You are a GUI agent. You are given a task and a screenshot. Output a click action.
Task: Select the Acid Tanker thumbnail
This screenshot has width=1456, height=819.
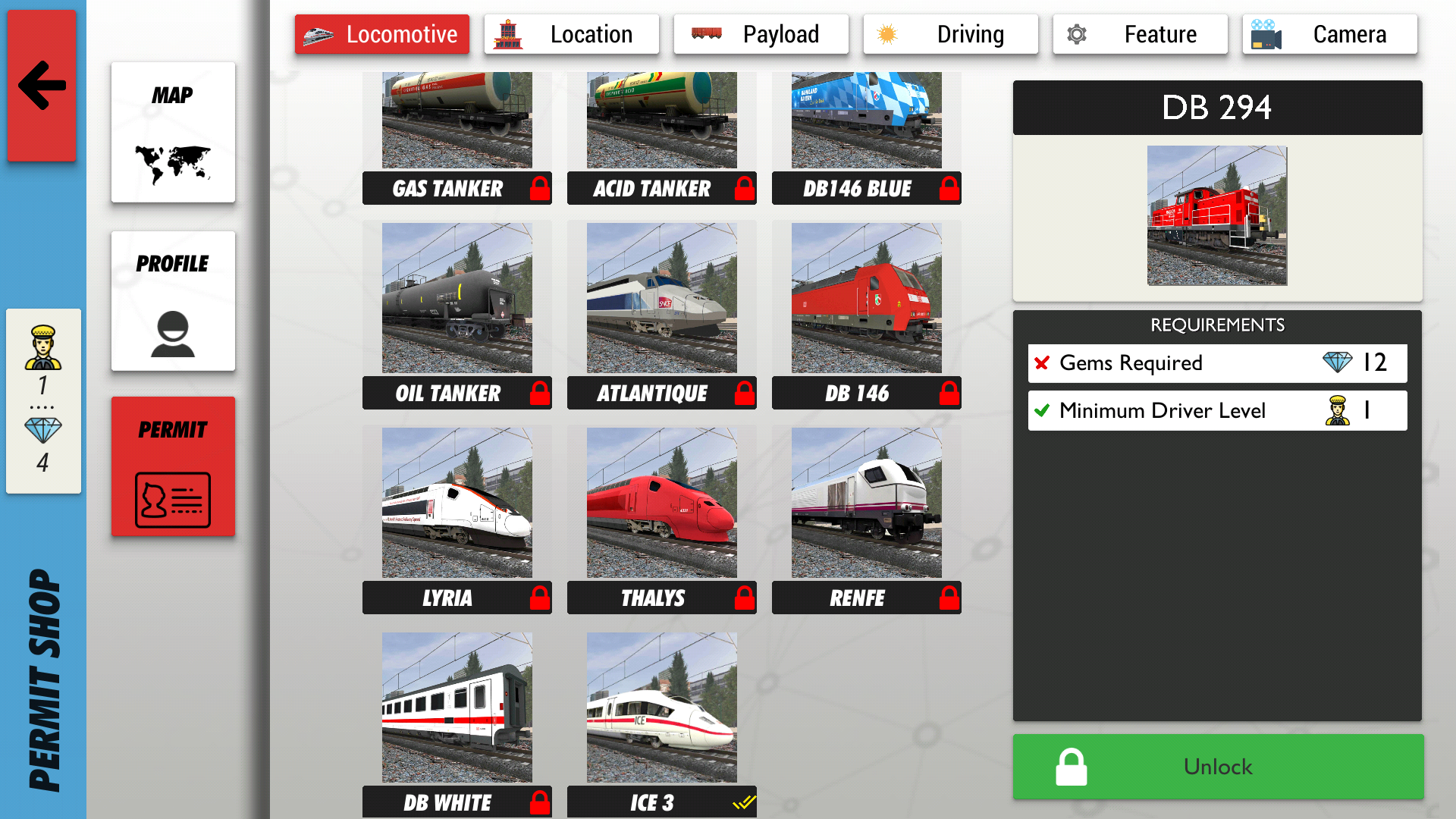pyautogui.click(x=662, y=120)
